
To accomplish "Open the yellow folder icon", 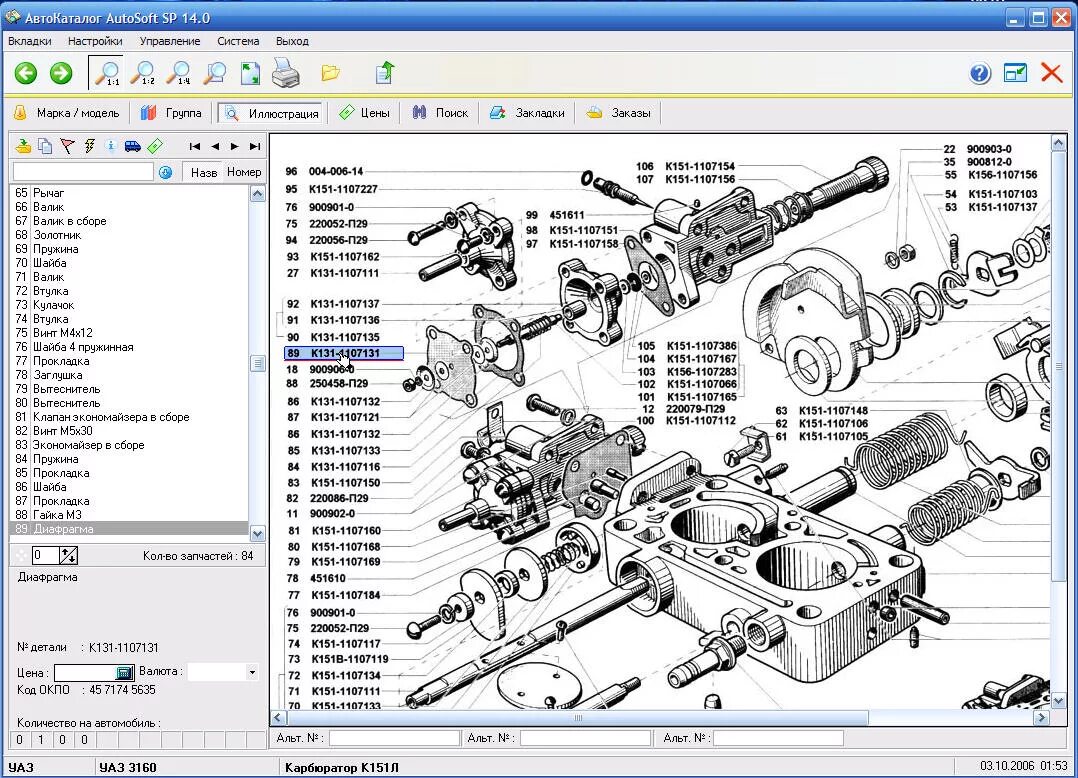I will [331, 72].
